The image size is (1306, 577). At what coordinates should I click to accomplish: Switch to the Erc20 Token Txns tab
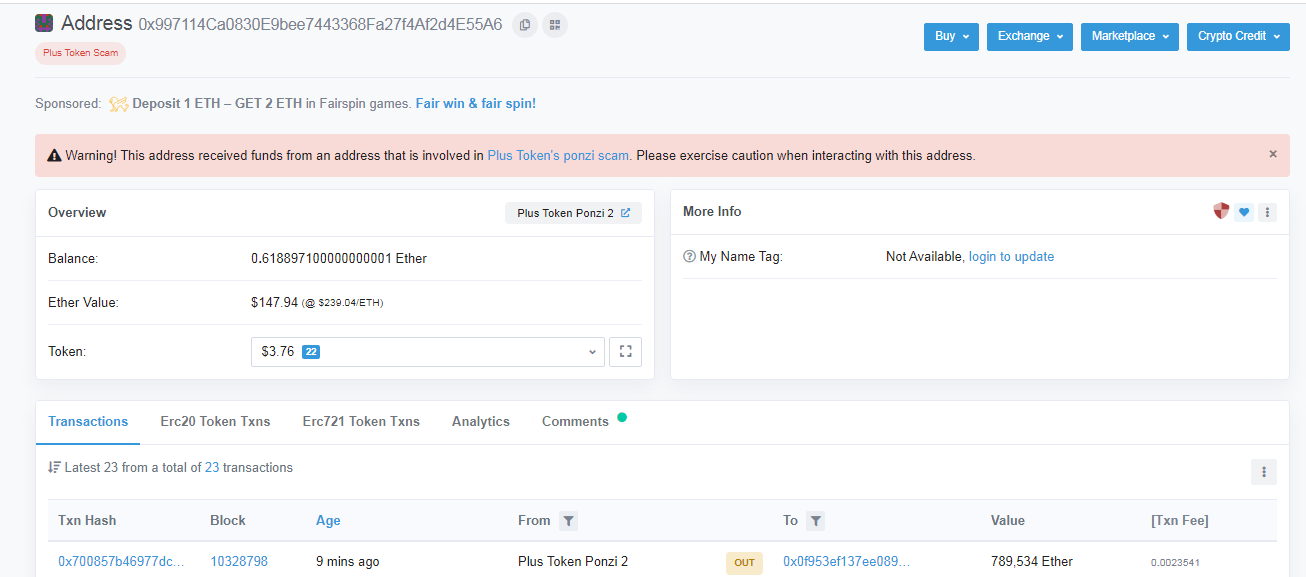click(215, 421)
